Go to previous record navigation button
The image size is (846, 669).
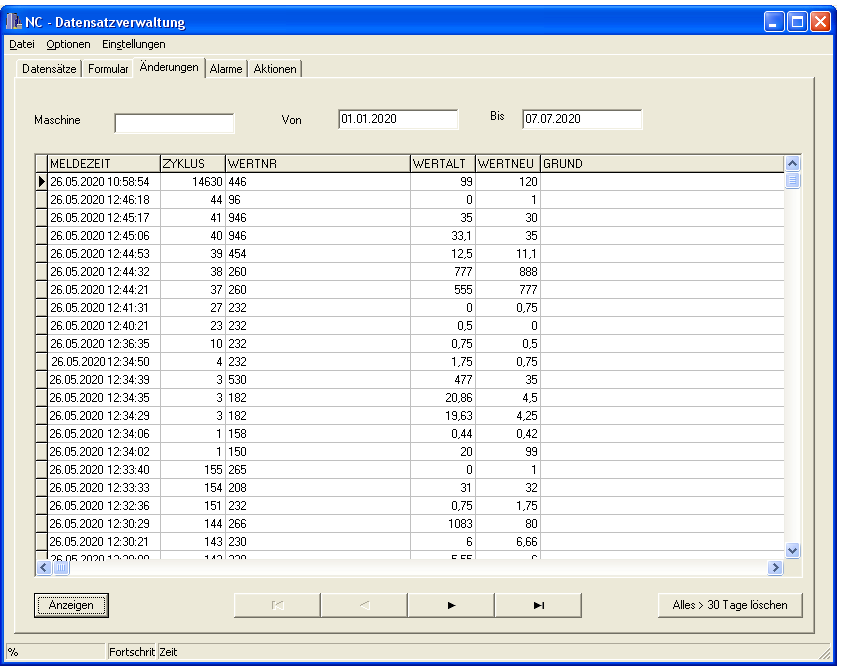pos(364,605)
